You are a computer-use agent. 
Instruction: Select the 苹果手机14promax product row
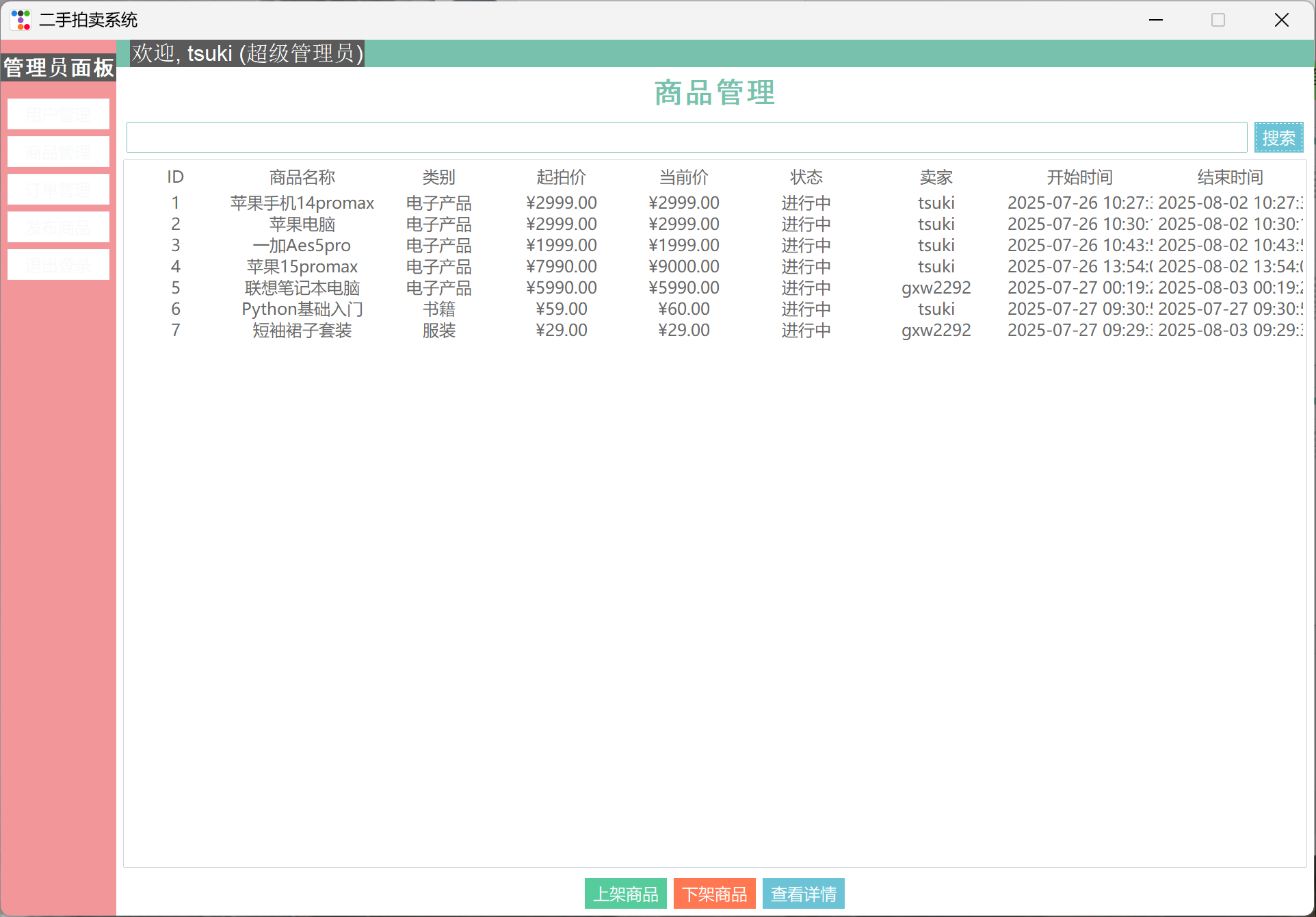(x=714, y=203)
